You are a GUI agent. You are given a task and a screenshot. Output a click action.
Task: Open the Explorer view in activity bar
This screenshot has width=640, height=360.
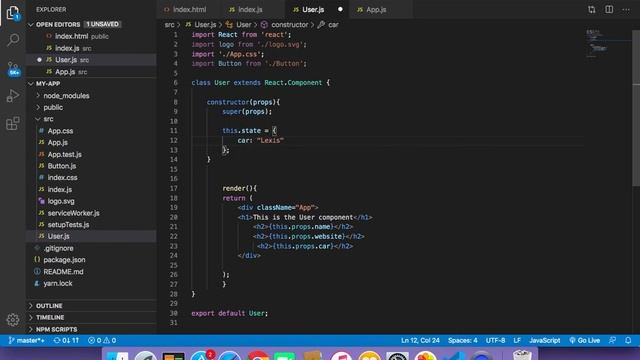[13, 13]
